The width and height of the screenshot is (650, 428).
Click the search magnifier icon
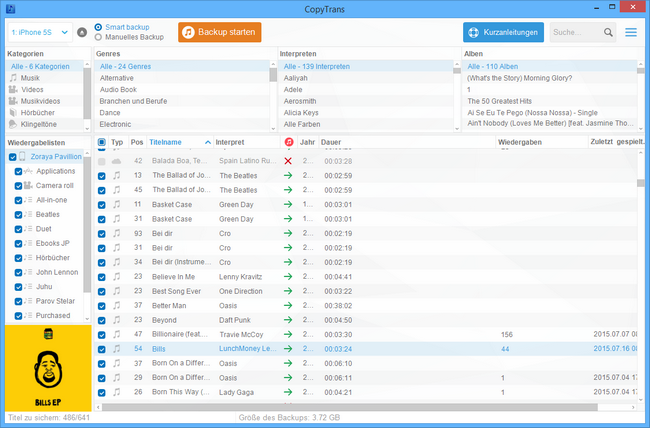609,33
